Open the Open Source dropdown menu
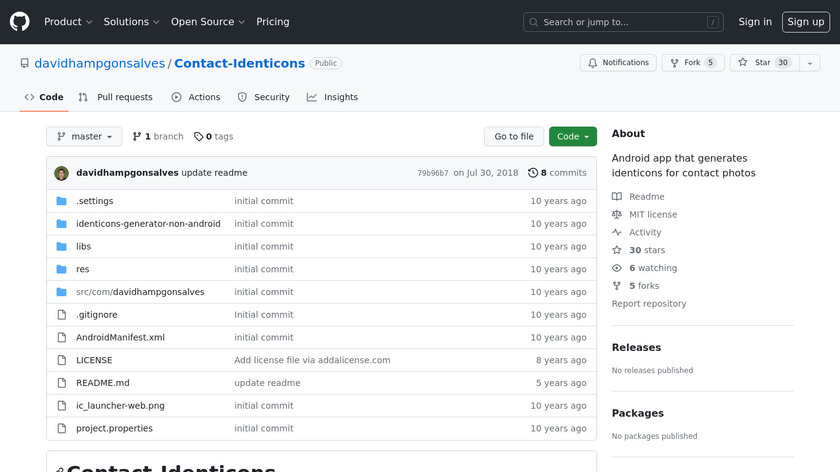This screenshot has height=472, width=840. point(208,22)
